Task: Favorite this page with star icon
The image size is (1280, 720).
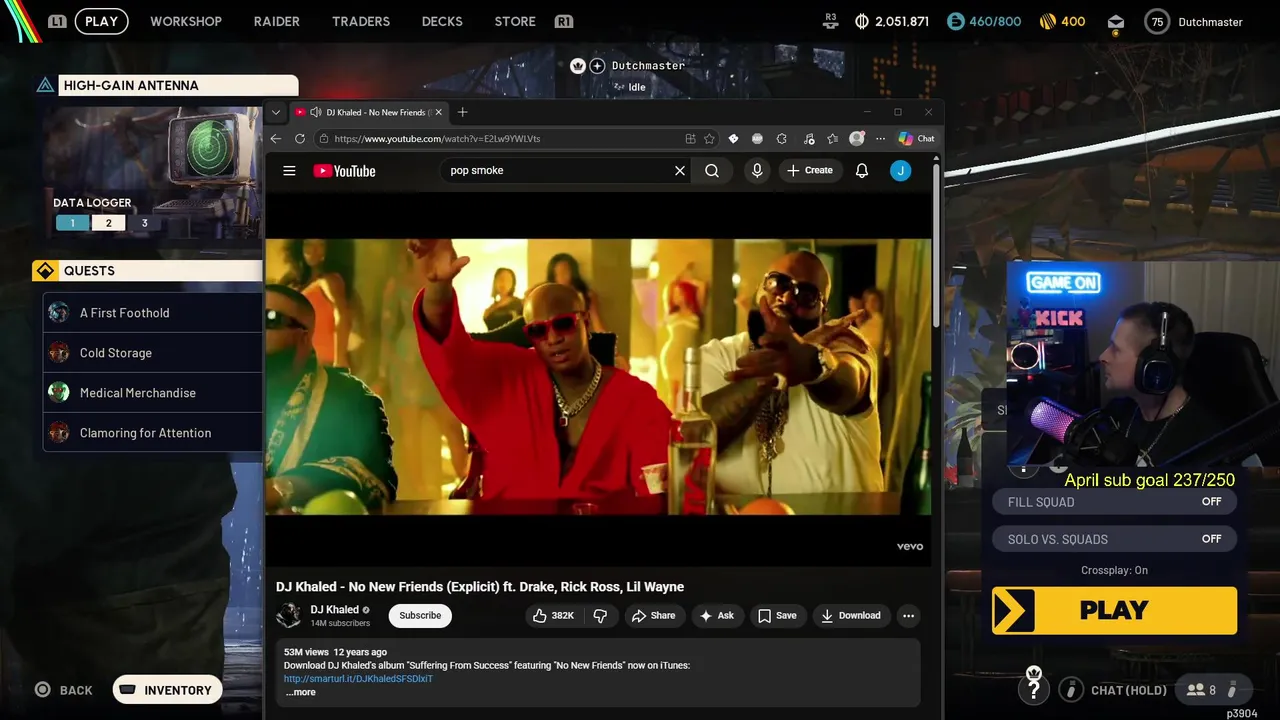Action: click(x=710, y=139)
